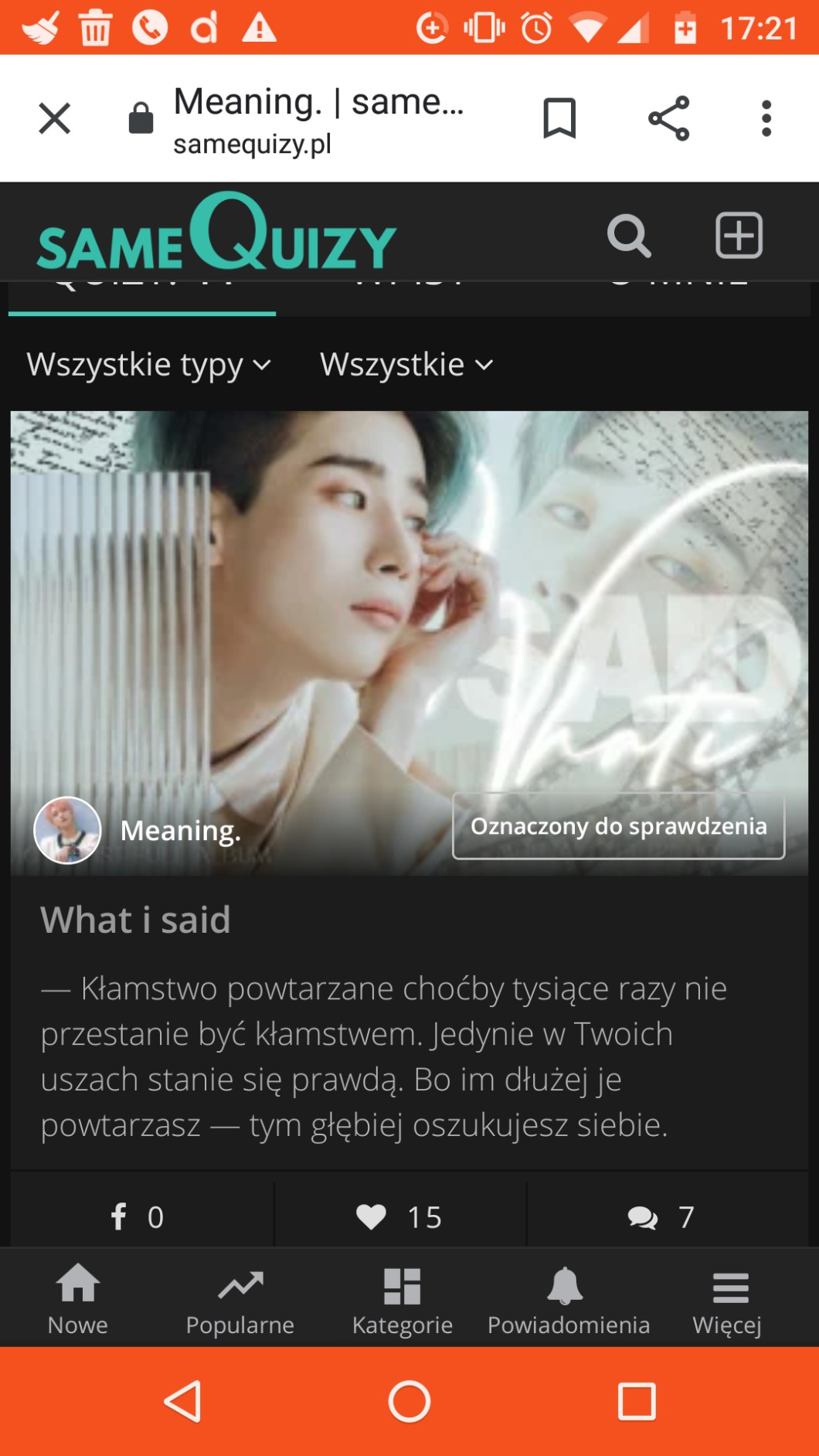Open the search magnifier icon
The image size is (819, 1456).
click(629, 236)
